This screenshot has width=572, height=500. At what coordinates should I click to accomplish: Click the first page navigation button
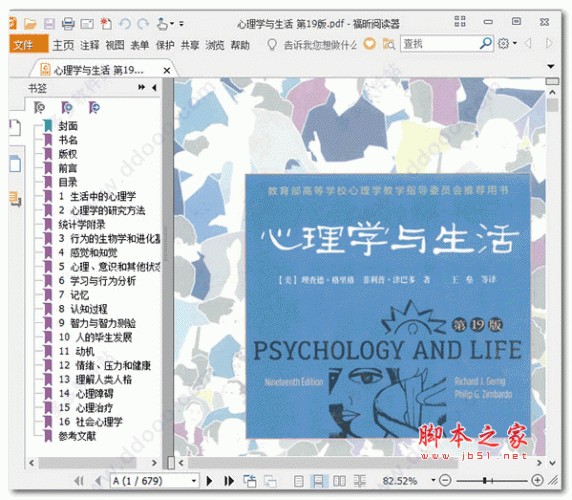(x=79, y=481)
